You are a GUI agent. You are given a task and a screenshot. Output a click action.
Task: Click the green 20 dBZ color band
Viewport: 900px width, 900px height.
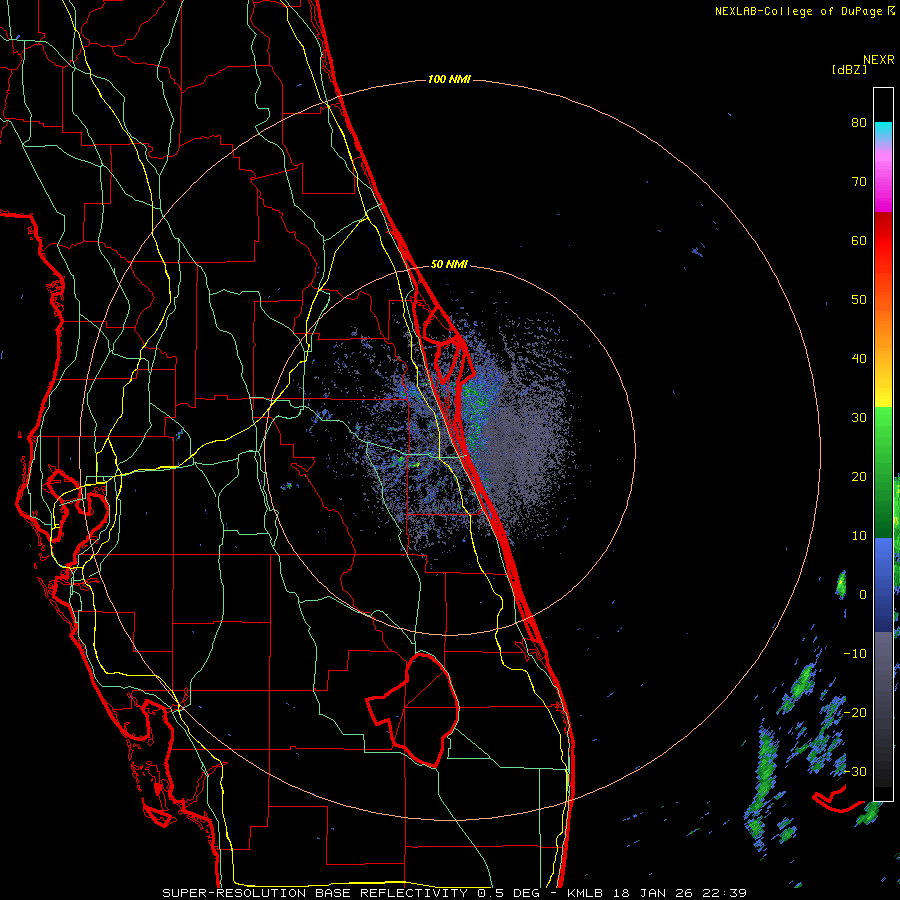(x=883, y=474)
